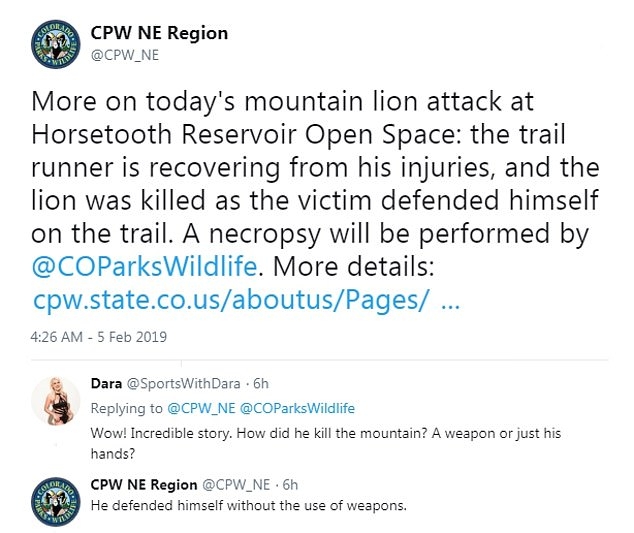Screen dimensions: 634x533
Task: Open the CPW NE Region profile name in header
Action: pos(158,33)
